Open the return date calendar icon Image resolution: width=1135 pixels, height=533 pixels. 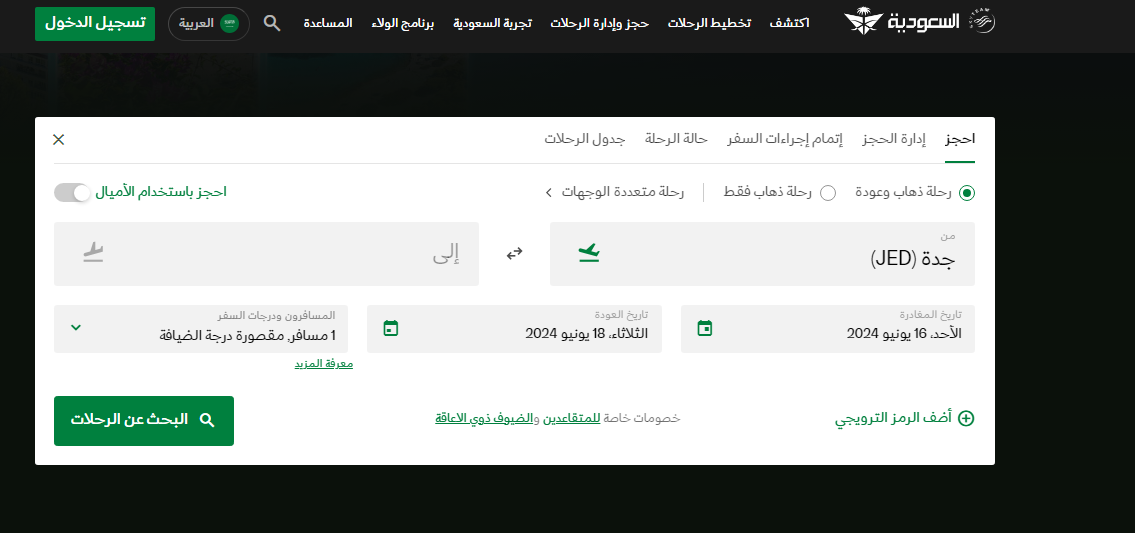[x=391, y=328]
